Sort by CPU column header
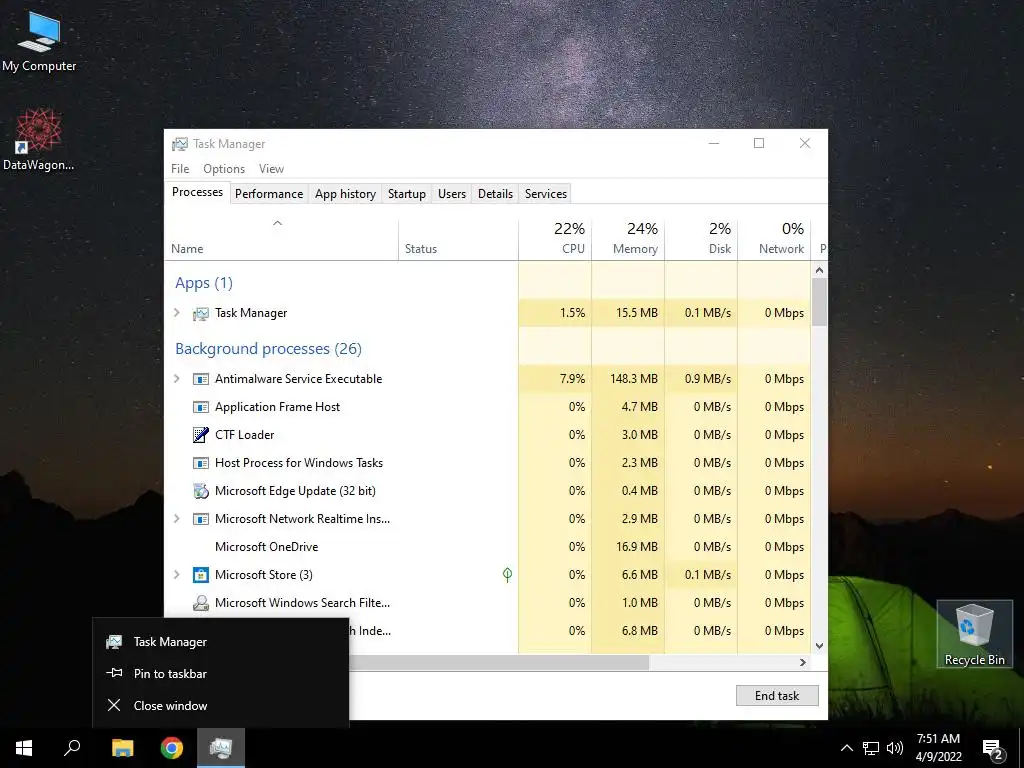1024x768 pixels. 555,240
